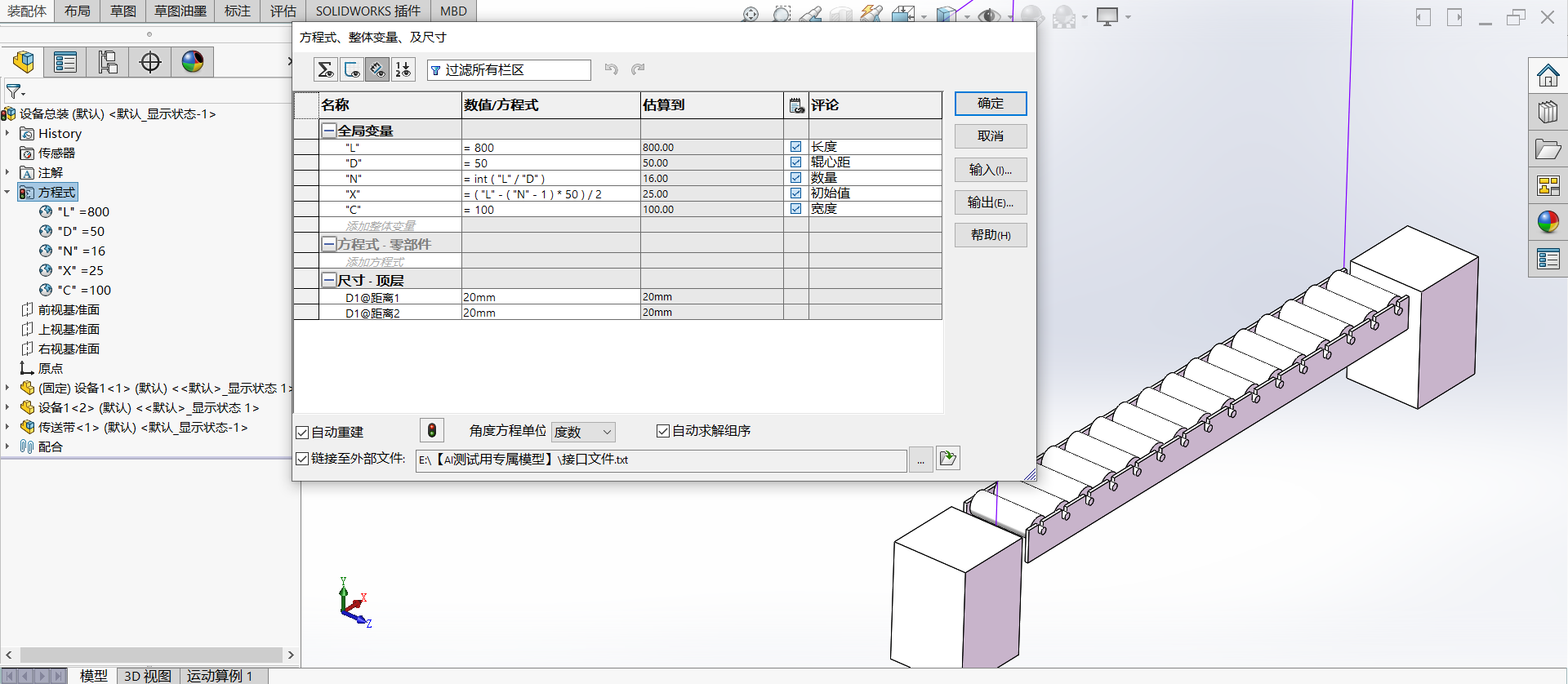Click the 确定 button
Image resolution: width=1568 pixels, height=684 pixels.
(x=991, y=104)
